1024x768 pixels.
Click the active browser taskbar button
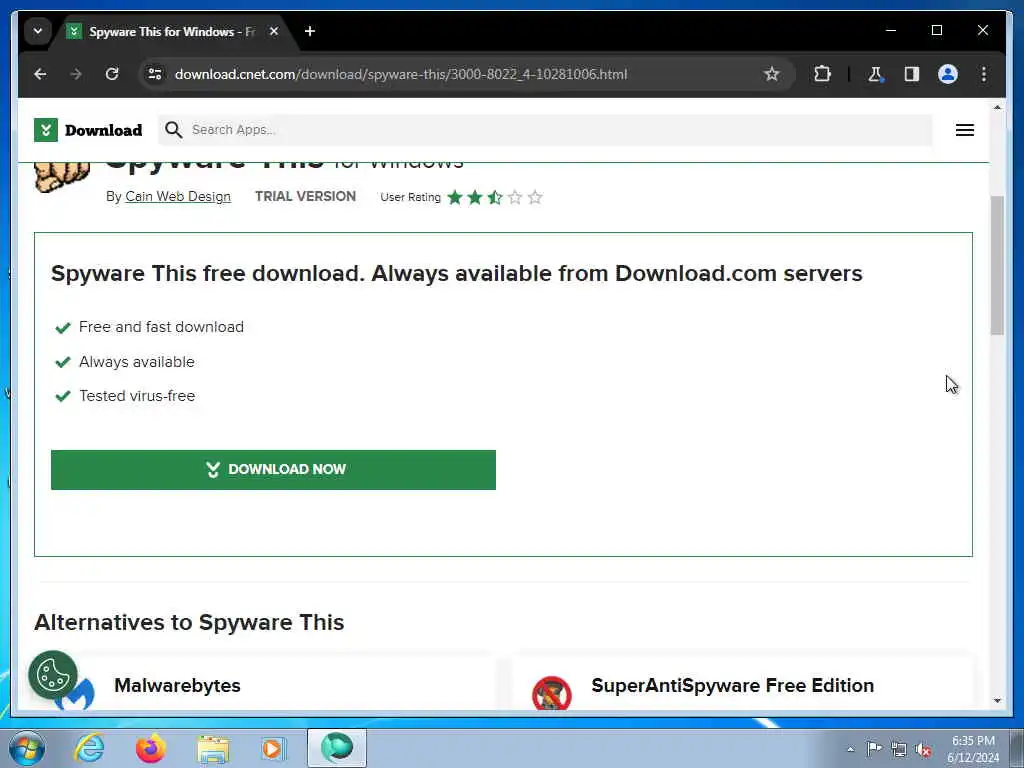coord(337,748)
